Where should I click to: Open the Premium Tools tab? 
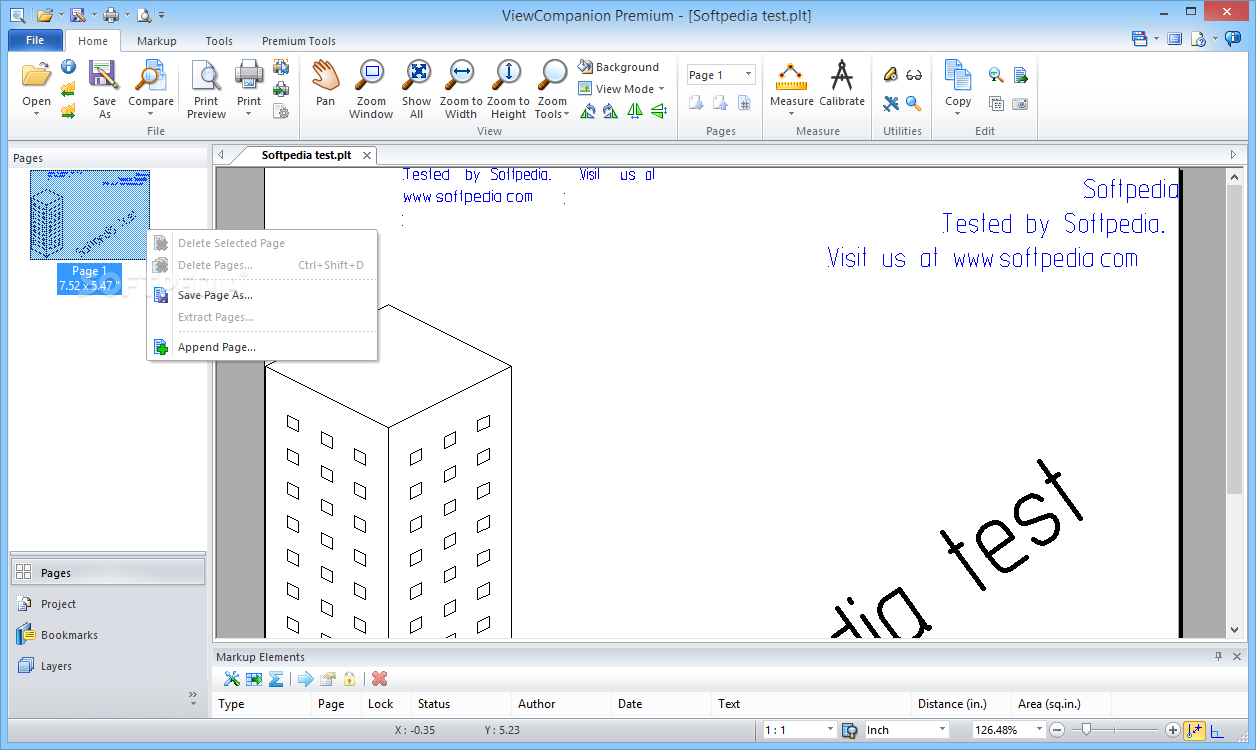[299, 41]
